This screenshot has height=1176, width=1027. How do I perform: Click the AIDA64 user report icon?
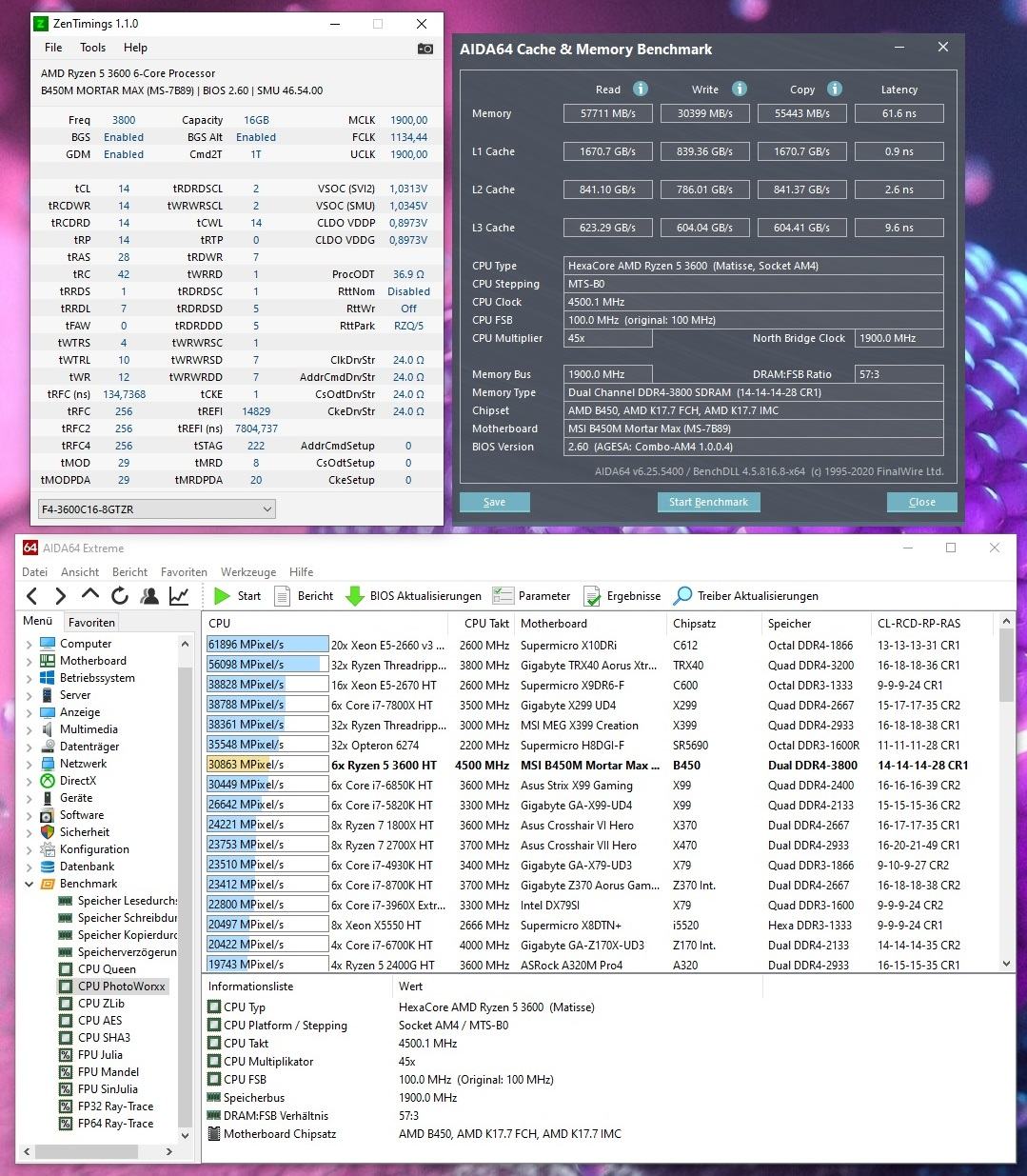[149, 596]
